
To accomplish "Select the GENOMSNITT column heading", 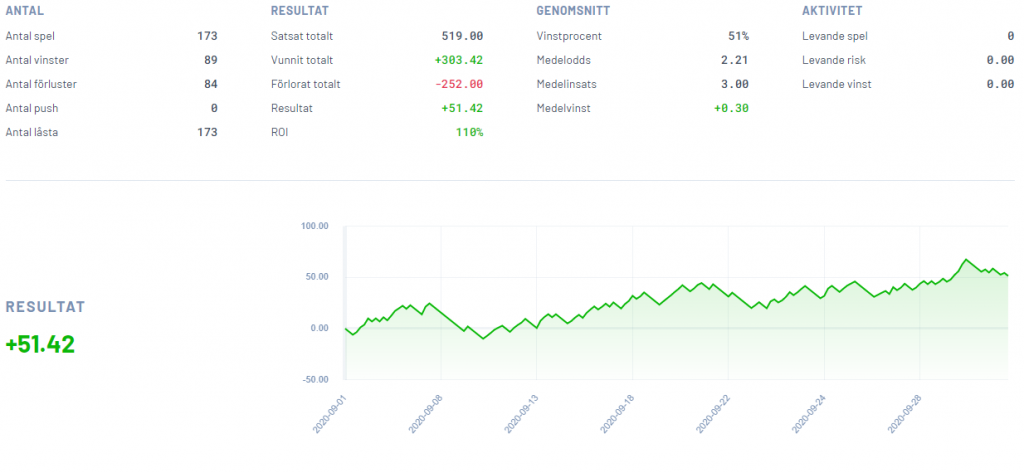I will point(574,11).
